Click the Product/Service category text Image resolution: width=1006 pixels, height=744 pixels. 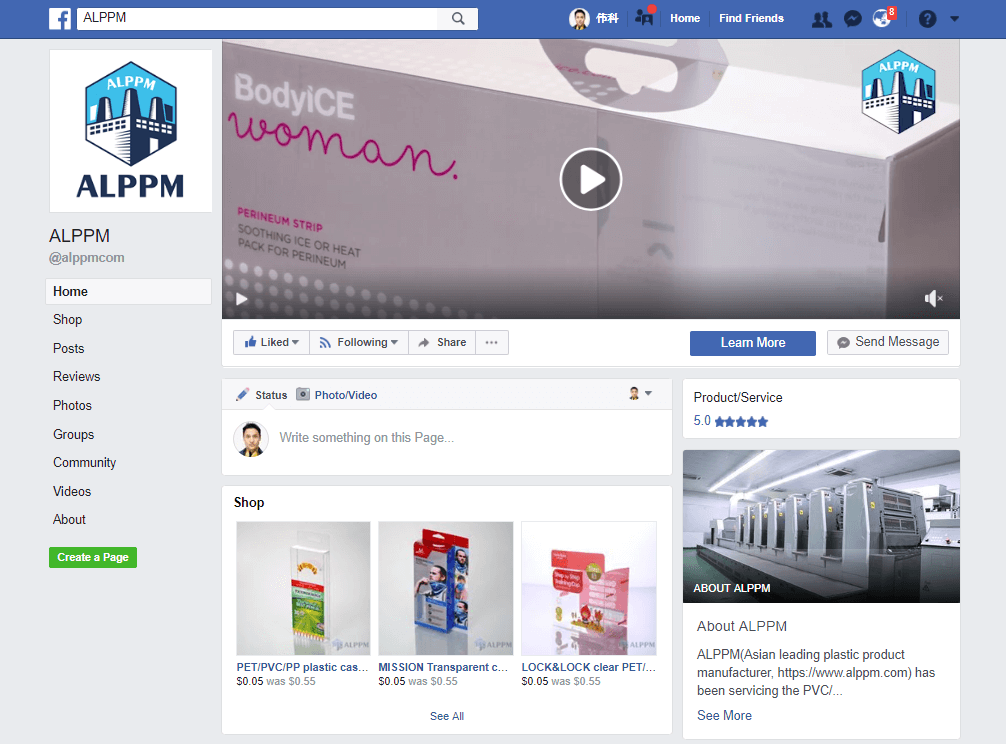(x=738, y=398)
